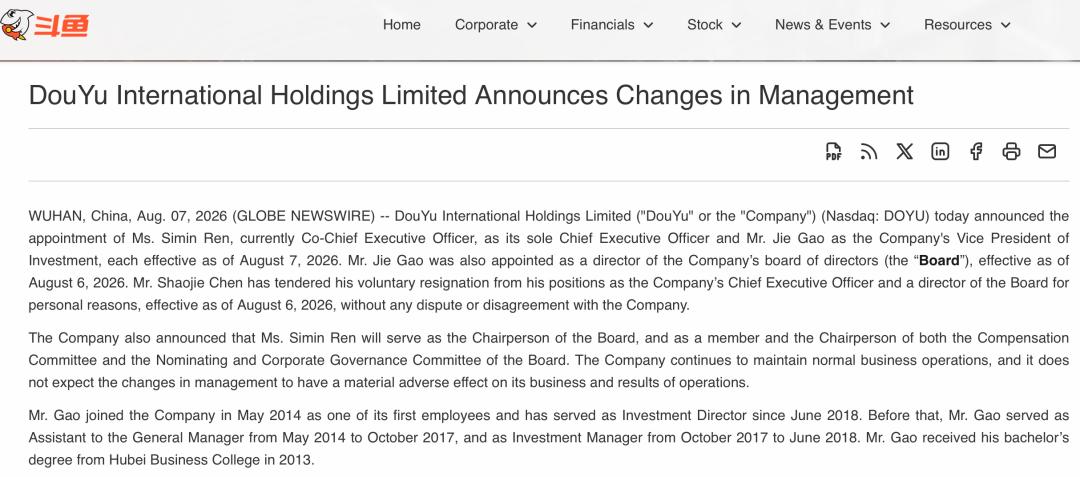Open the Resources menu item
1080x477 pixels.
(x=958, y=25)
